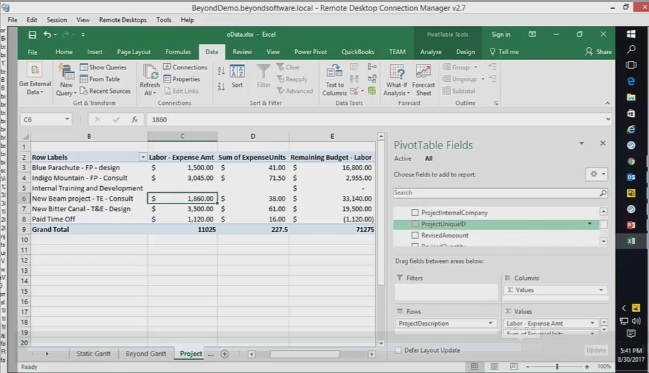Expand the Name Box dropdown
Screen dimensions: 649x373
click(x=67, y=119)
